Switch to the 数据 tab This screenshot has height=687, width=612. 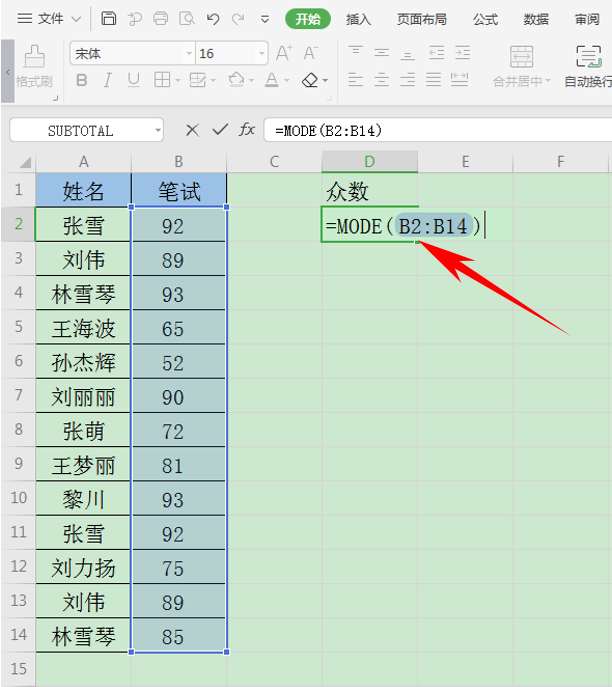click(536, 19)
